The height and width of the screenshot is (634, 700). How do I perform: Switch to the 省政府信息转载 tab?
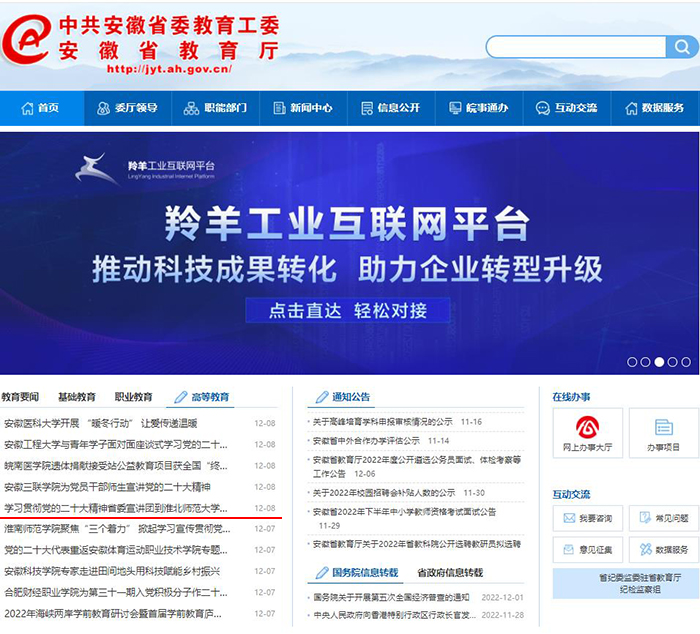coord(450,573)
